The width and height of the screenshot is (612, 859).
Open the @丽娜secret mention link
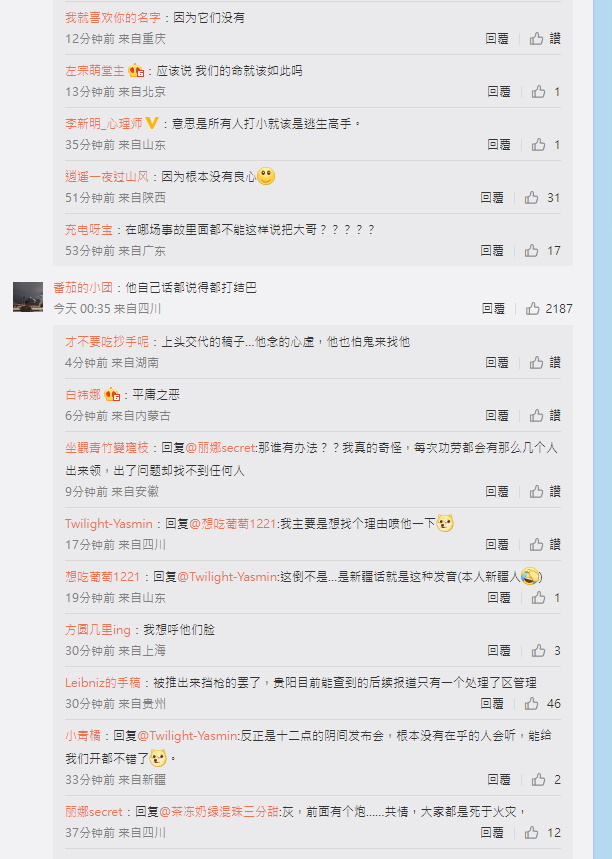pyautogui.click(x=221, y=448)
